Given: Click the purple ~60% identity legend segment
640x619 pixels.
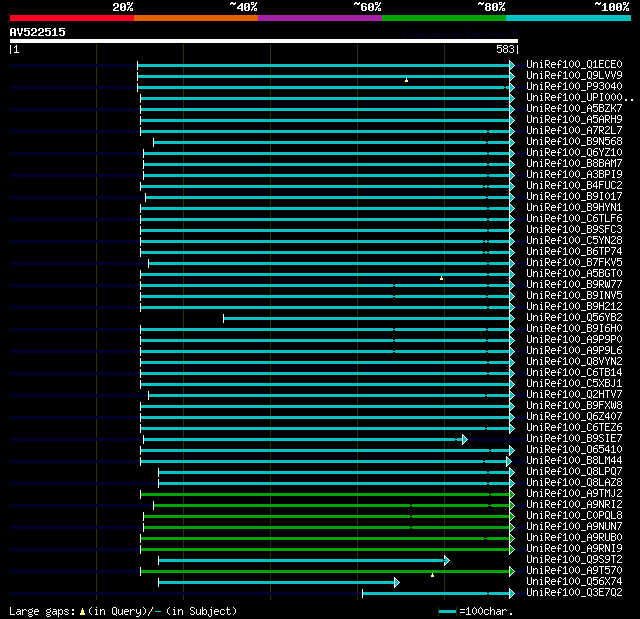Looking at the screenshot, I should click(x=320, y=18).
